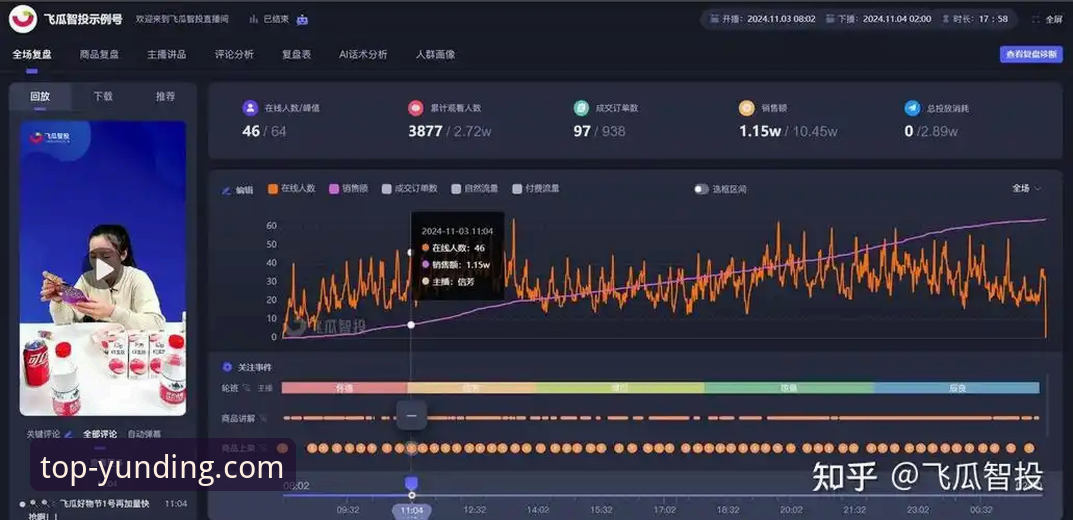Click the hourglass icon before 时长
Viewport: 1073px width, 520px height.
click(946, 19)
